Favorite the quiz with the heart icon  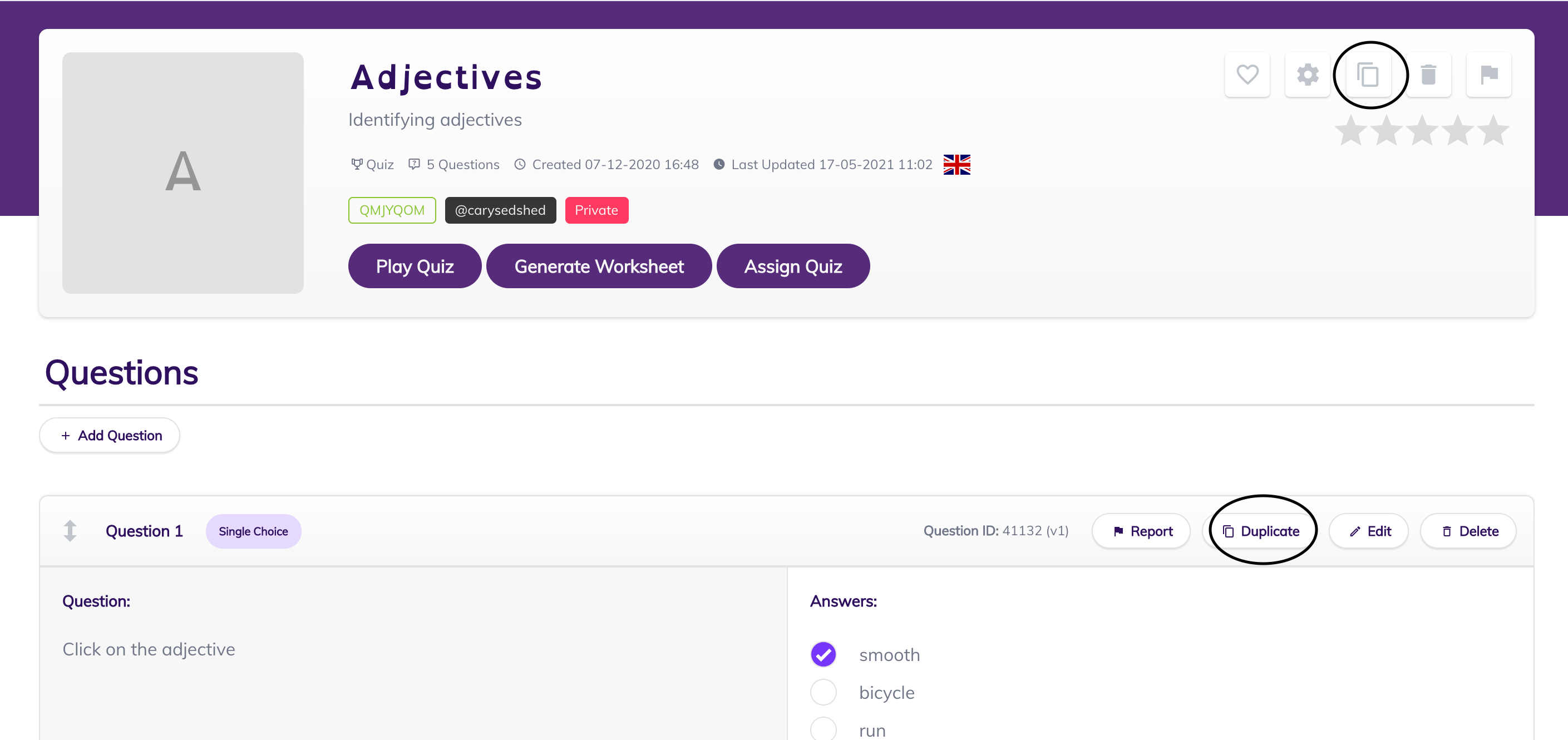[x=1247, y=75]
